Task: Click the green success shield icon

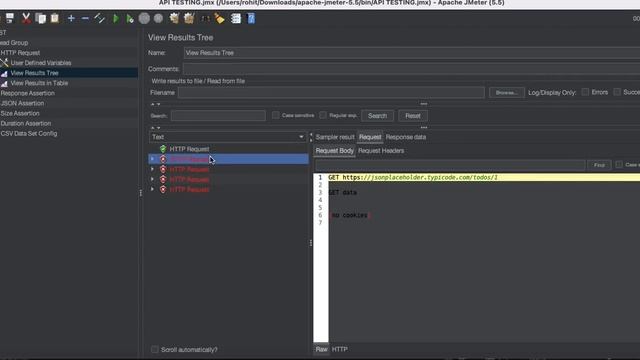Action: 163,149
